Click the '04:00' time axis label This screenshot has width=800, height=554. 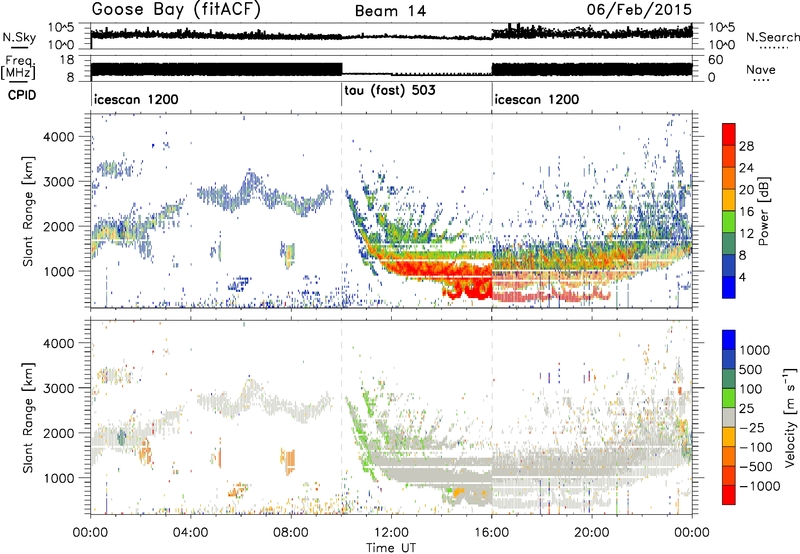pos(191,533)
